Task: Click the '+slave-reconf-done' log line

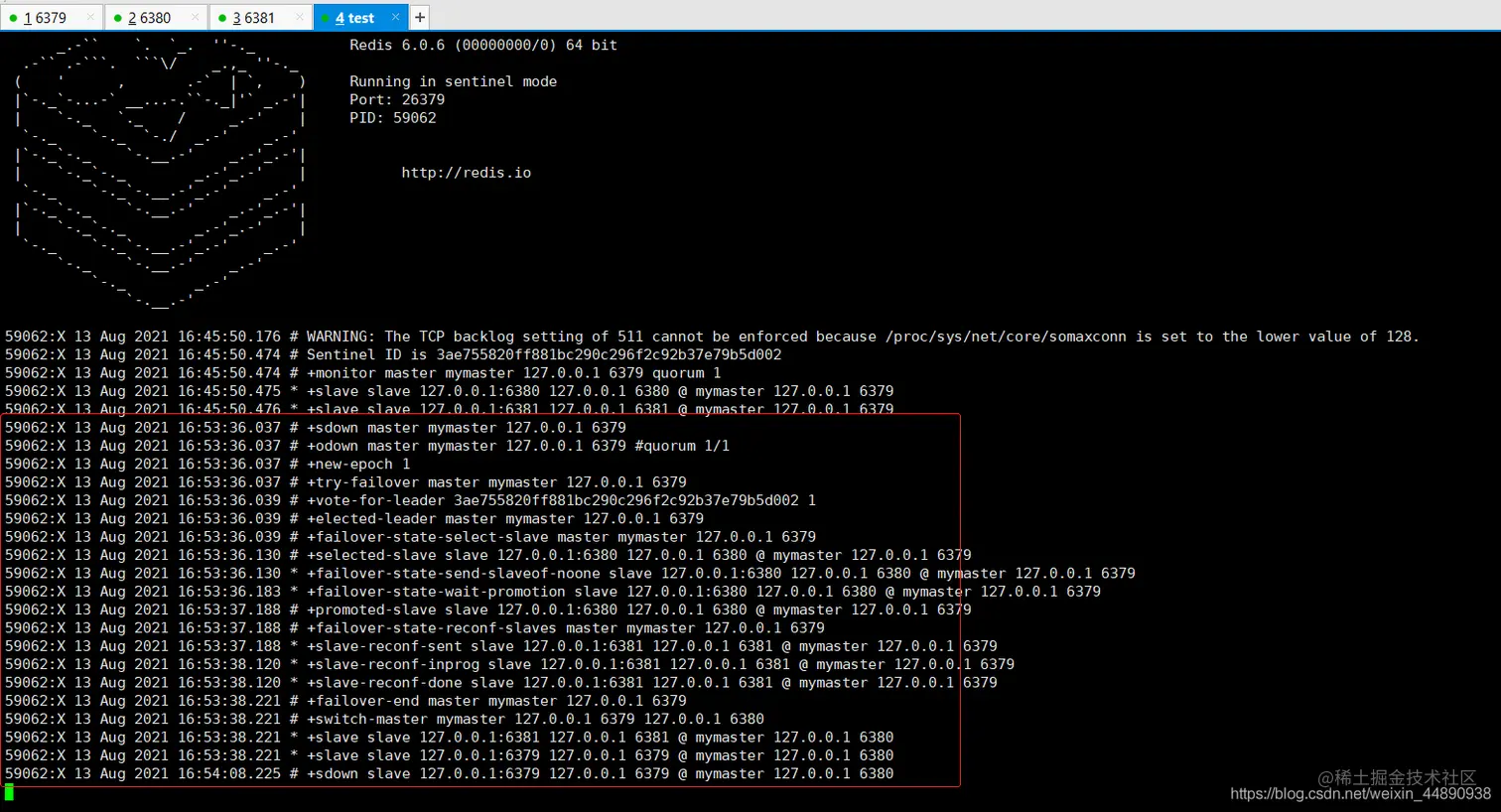Action: pyautogui.click(x=501, y=682)
